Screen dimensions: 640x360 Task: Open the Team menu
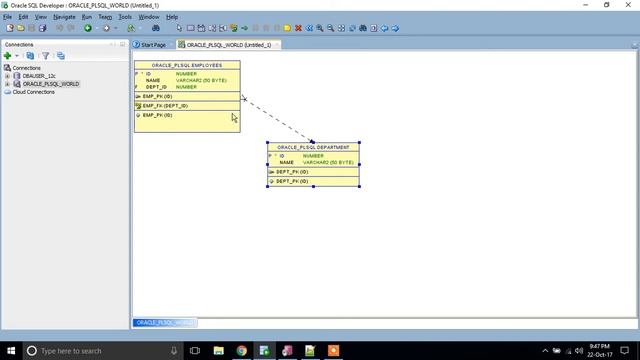pyautogui.click(x=105, y=17)
